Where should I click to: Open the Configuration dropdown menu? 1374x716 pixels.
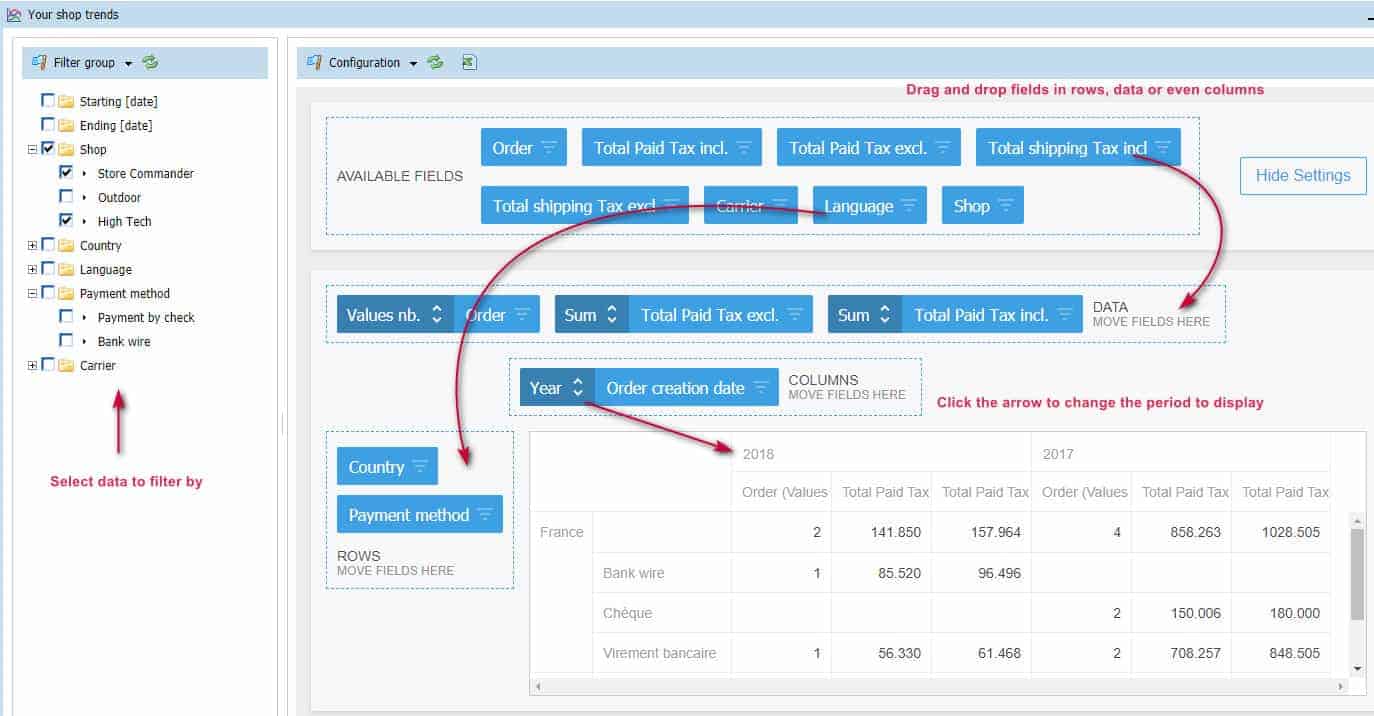coord(412,63)
